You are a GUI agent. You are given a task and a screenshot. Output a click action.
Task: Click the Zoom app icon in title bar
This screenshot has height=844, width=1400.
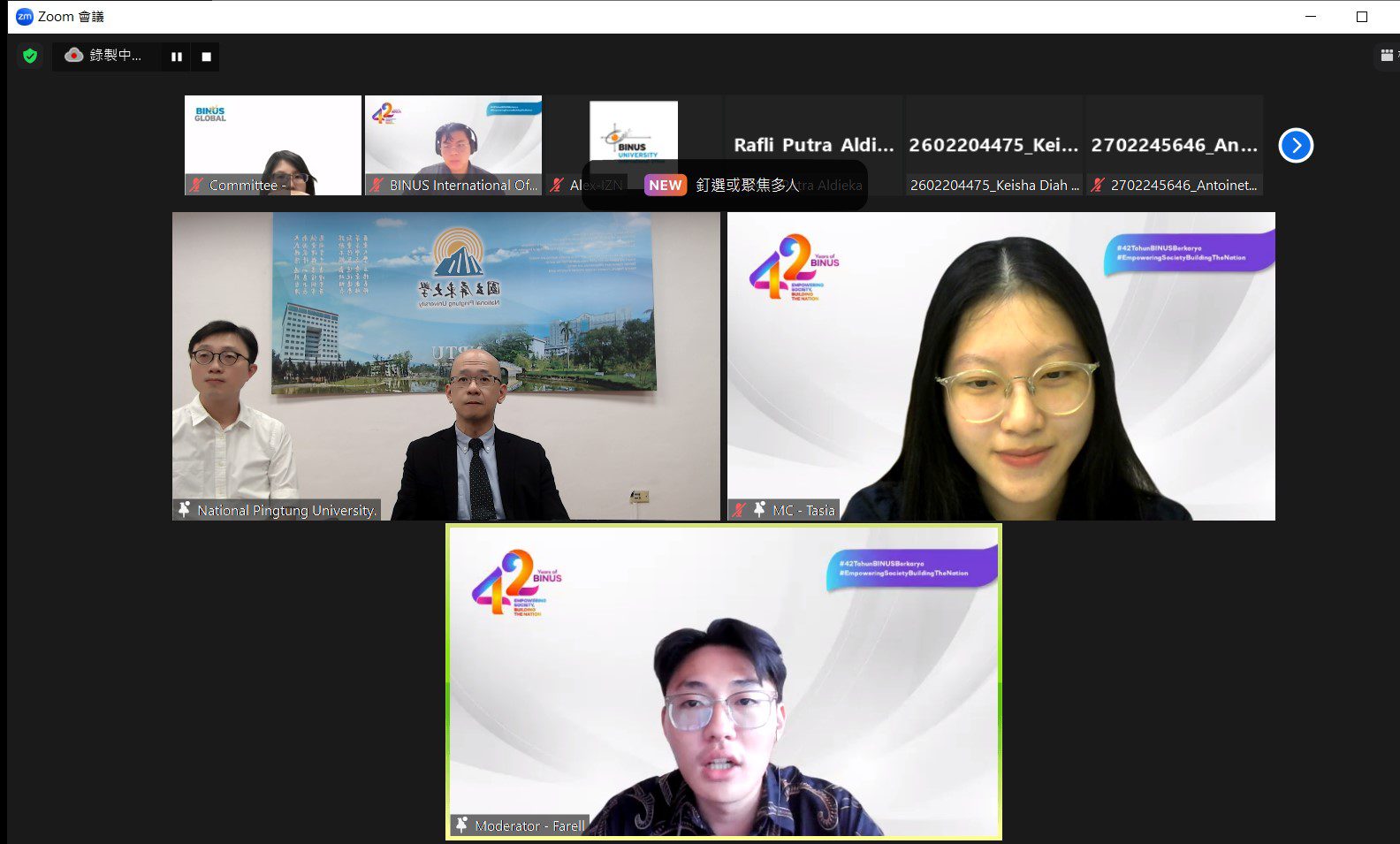click(24, 17)
